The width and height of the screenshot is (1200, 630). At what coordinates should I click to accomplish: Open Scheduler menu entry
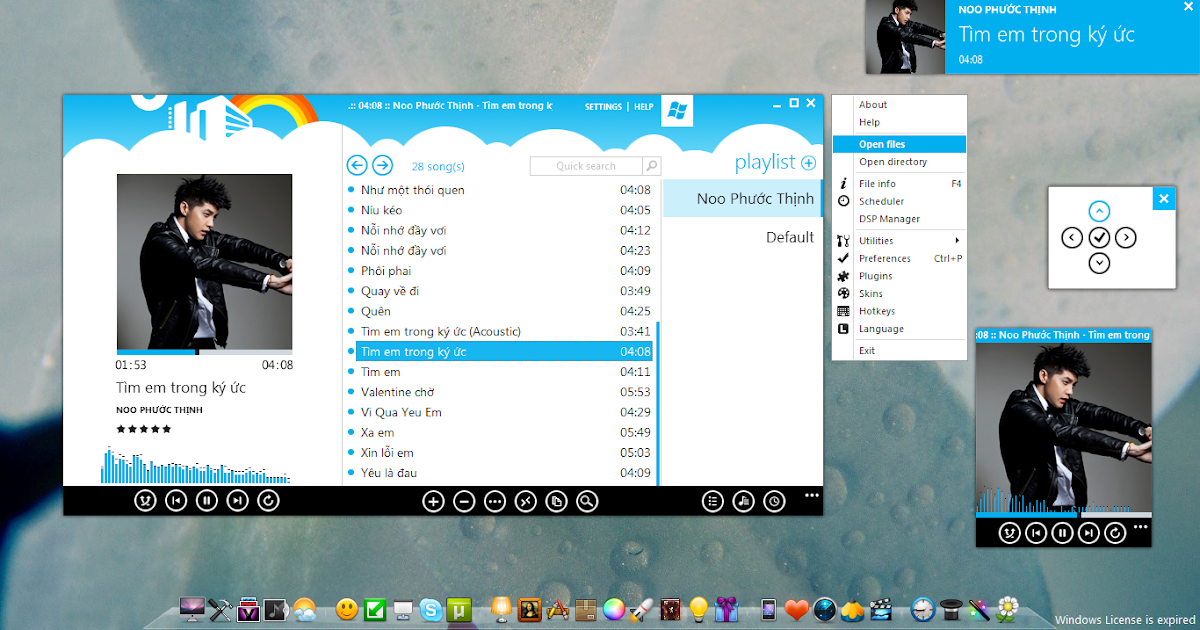(x=899, y=201)
